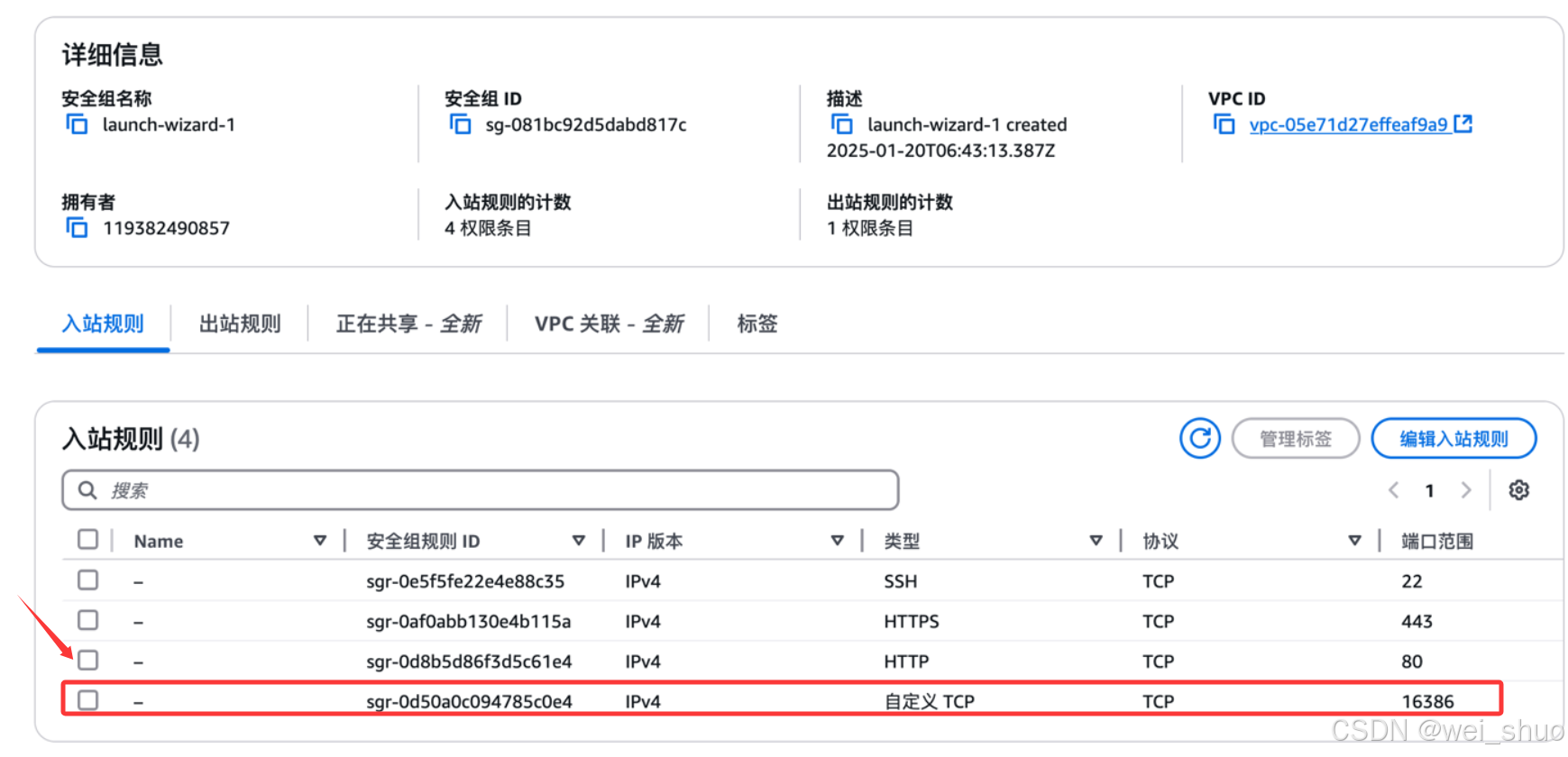Toggle the select-all rules checkbox in header
Screen dimensions: 1568x757
87,540
